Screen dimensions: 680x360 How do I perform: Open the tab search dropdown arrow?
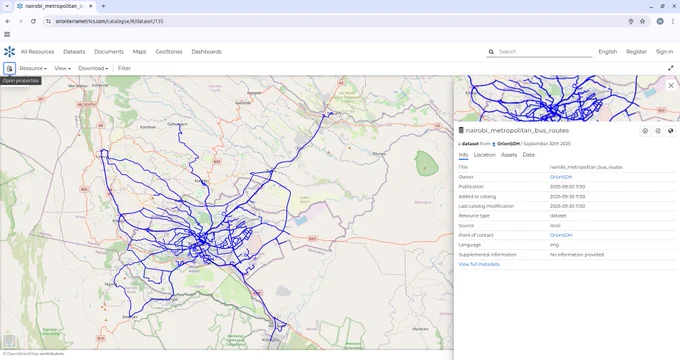7,6
